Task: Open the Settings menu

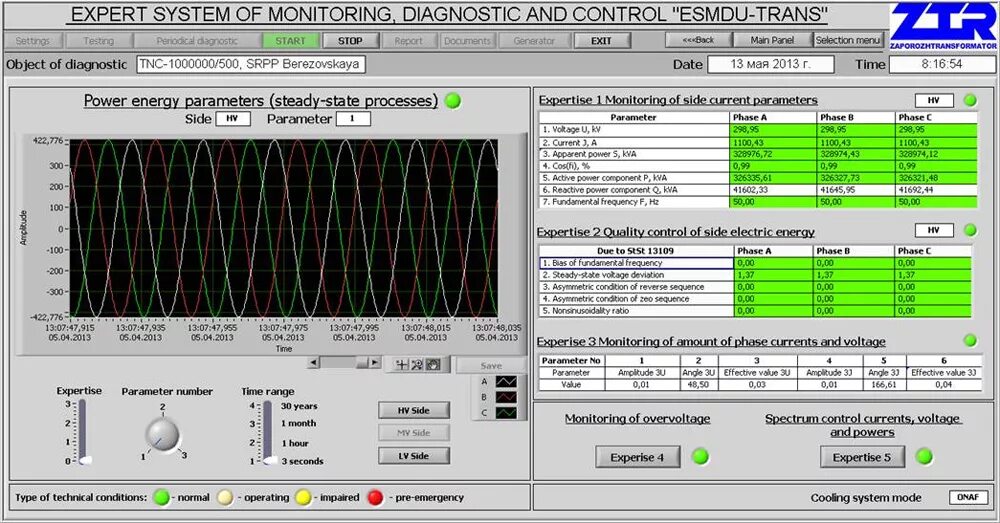Action: [x=33, y=41]
